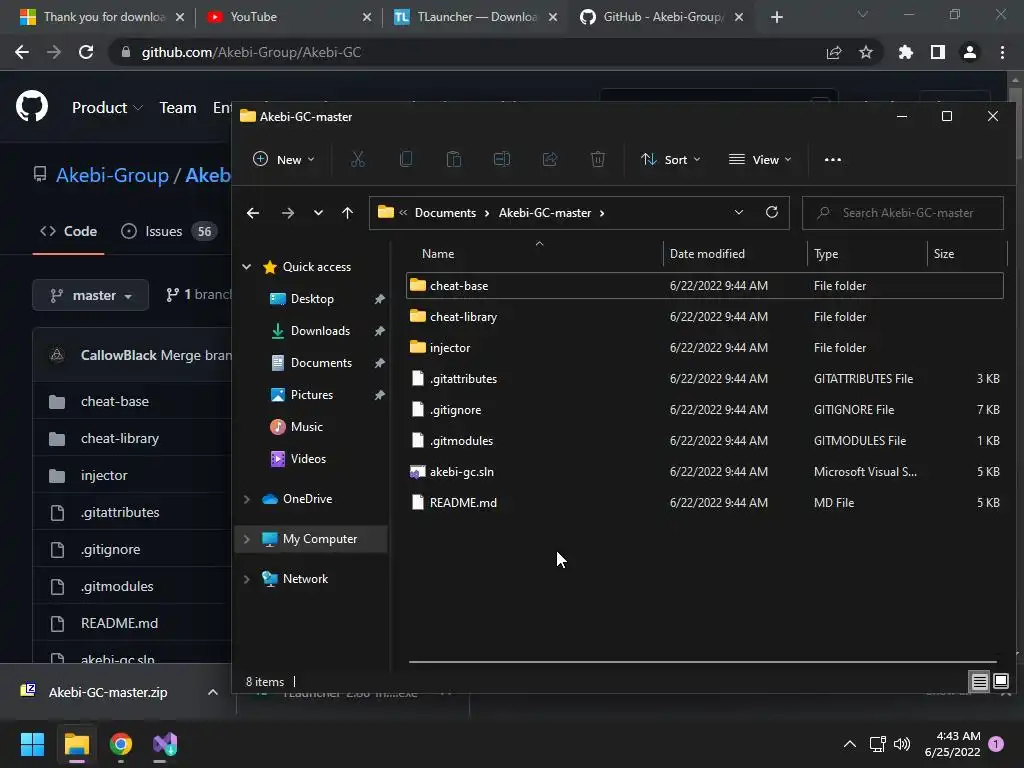This screenshot has height=768, width=1024.
Task: Open the Akebi-Group organization link
Action: (x=112, y=175)
